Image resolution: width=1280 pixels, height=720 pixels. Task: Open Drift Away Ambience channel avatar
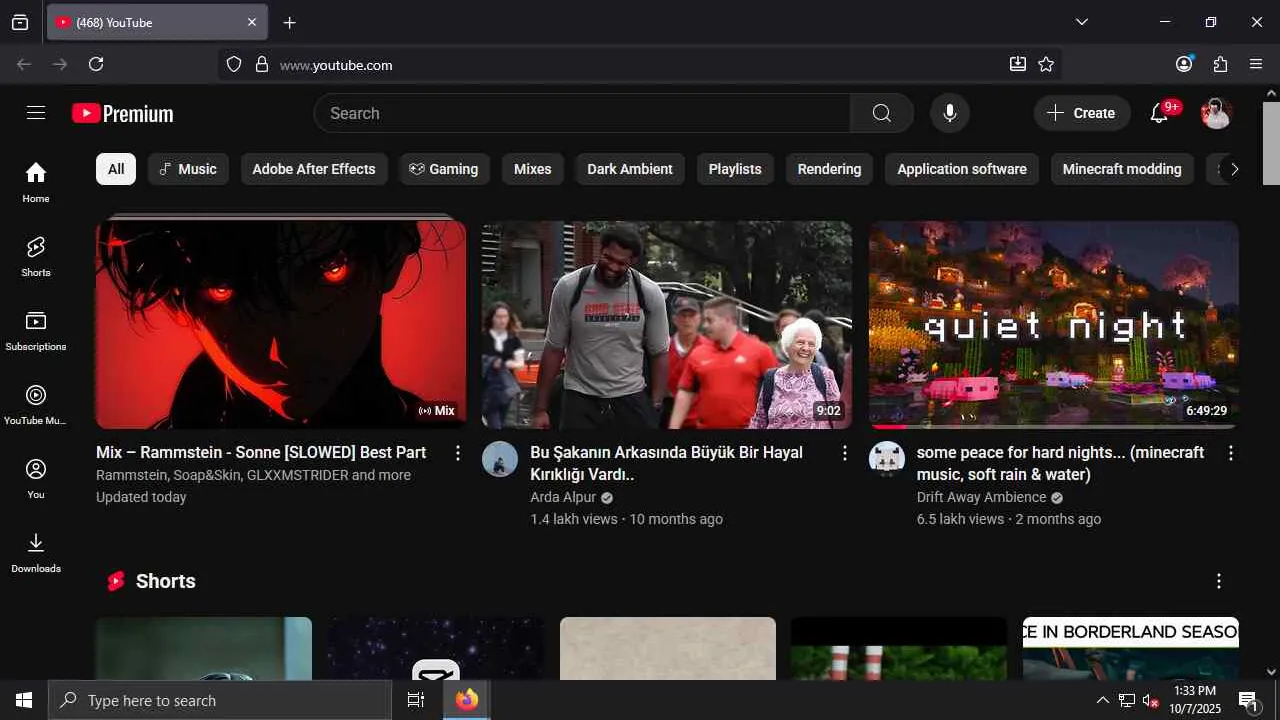tap(887, 459)
